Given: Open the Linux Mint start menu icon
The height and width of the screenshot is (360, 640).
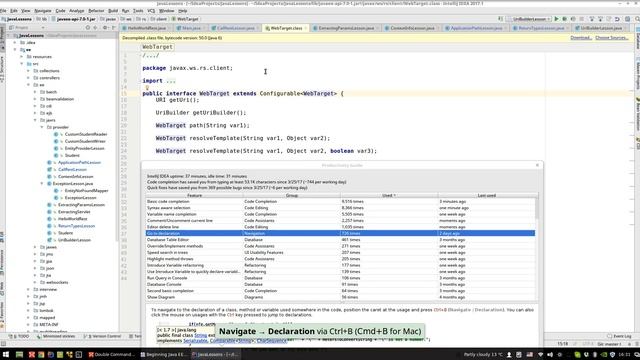Looking at the screenshot, I should (x=5, y=355).
